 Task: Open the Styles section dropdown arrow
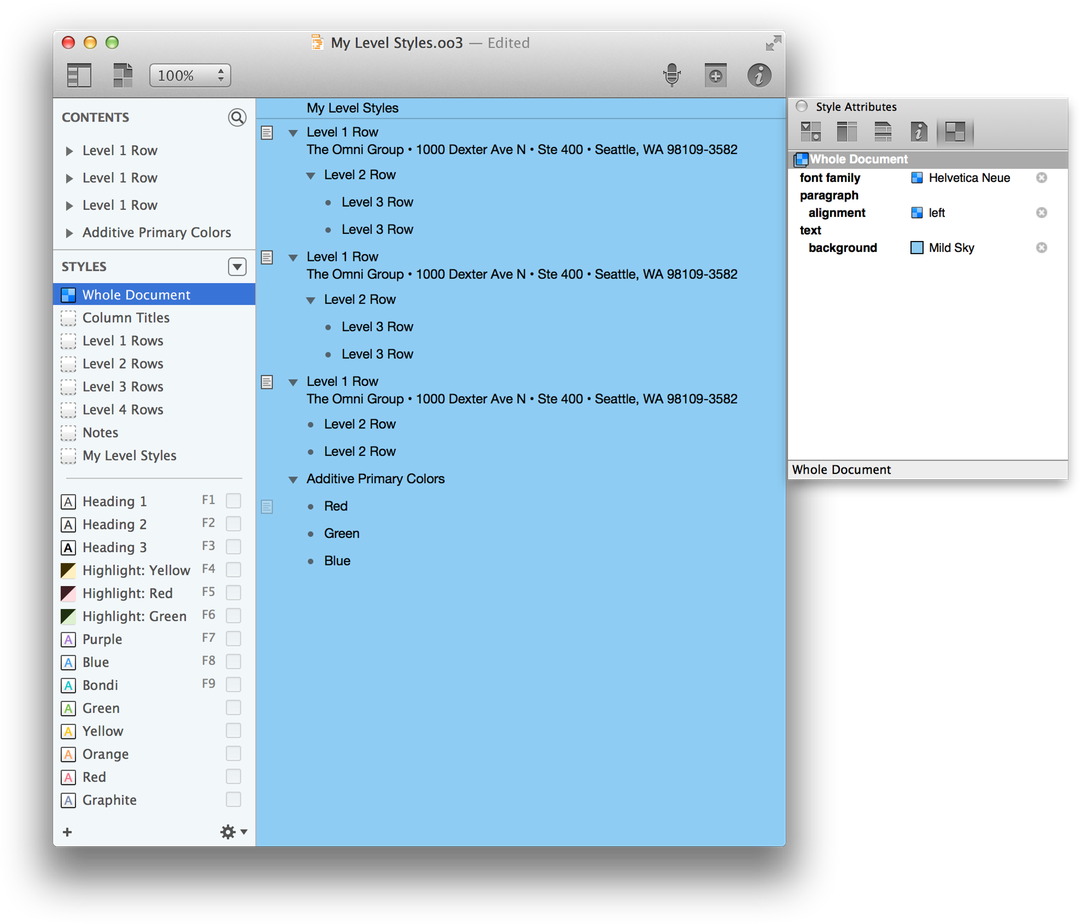[237, 266]
